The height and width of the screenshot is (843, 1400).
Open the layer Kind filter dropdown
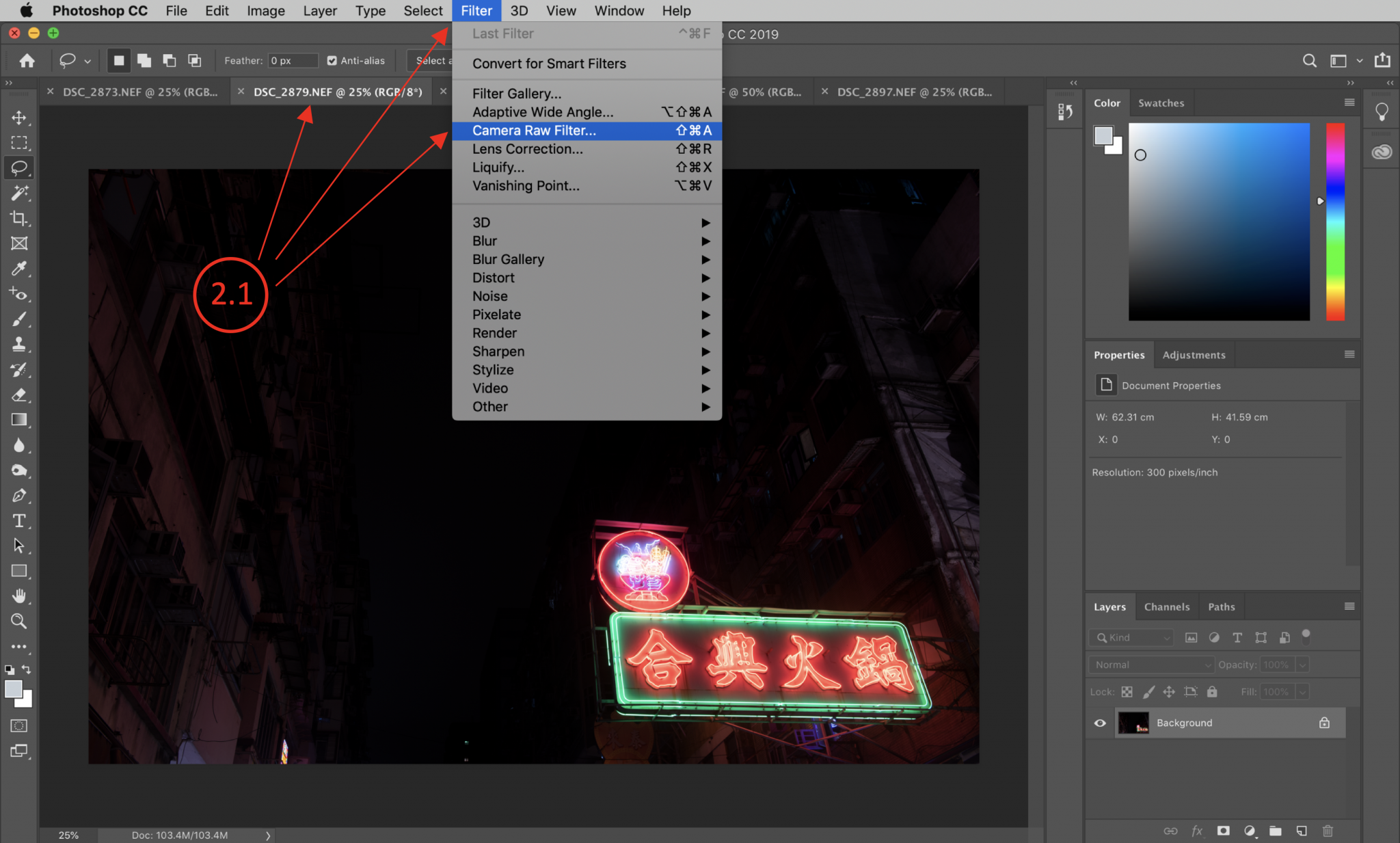(x=1132, y=637)
